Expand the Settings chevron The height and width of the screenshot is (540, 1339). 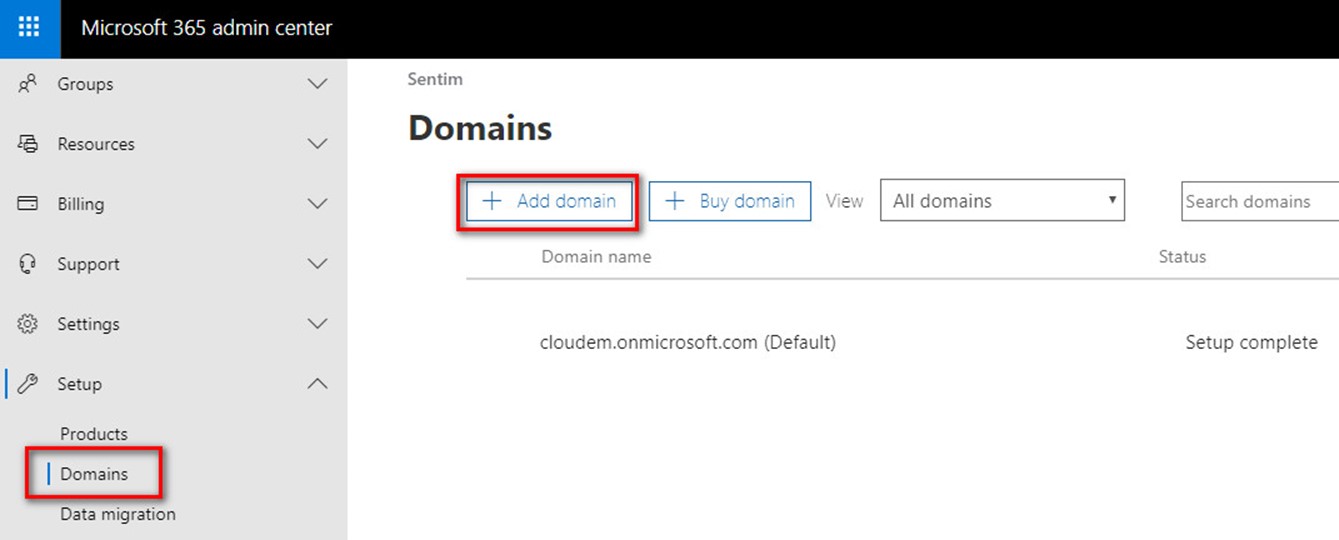(317, 324)
